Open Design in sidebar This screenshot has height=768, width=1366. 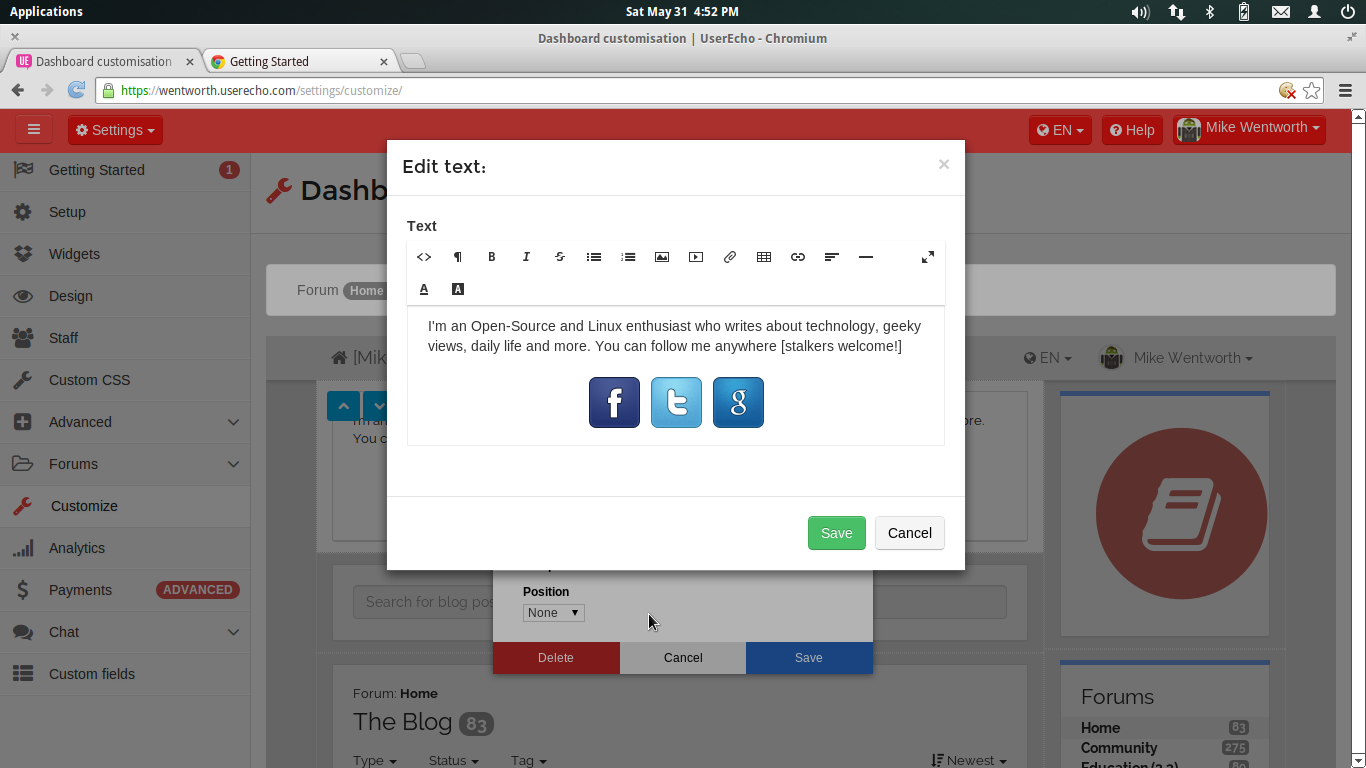125,296
